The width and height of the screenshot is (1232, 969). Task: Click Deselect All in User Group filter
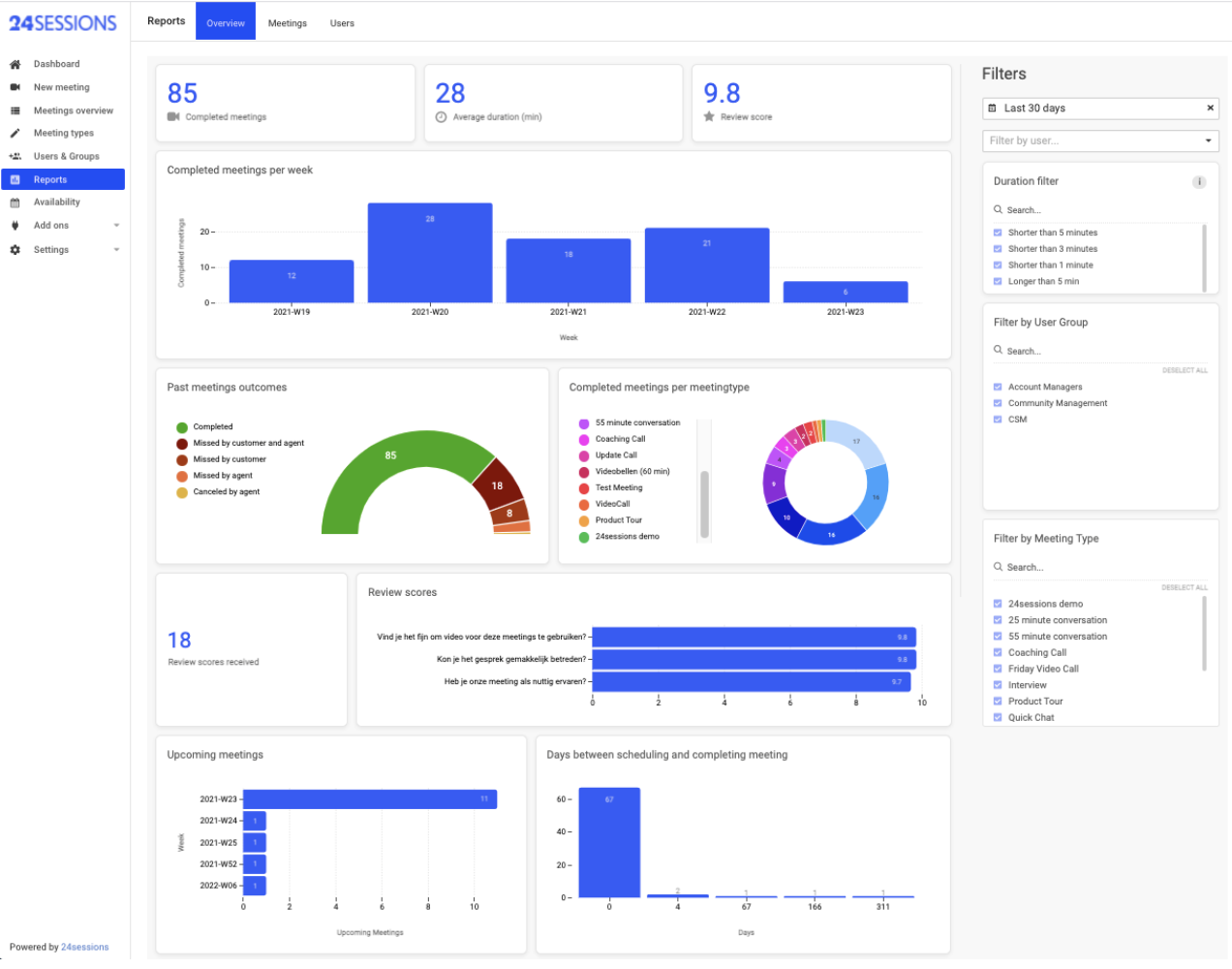tap(1185, 371)
